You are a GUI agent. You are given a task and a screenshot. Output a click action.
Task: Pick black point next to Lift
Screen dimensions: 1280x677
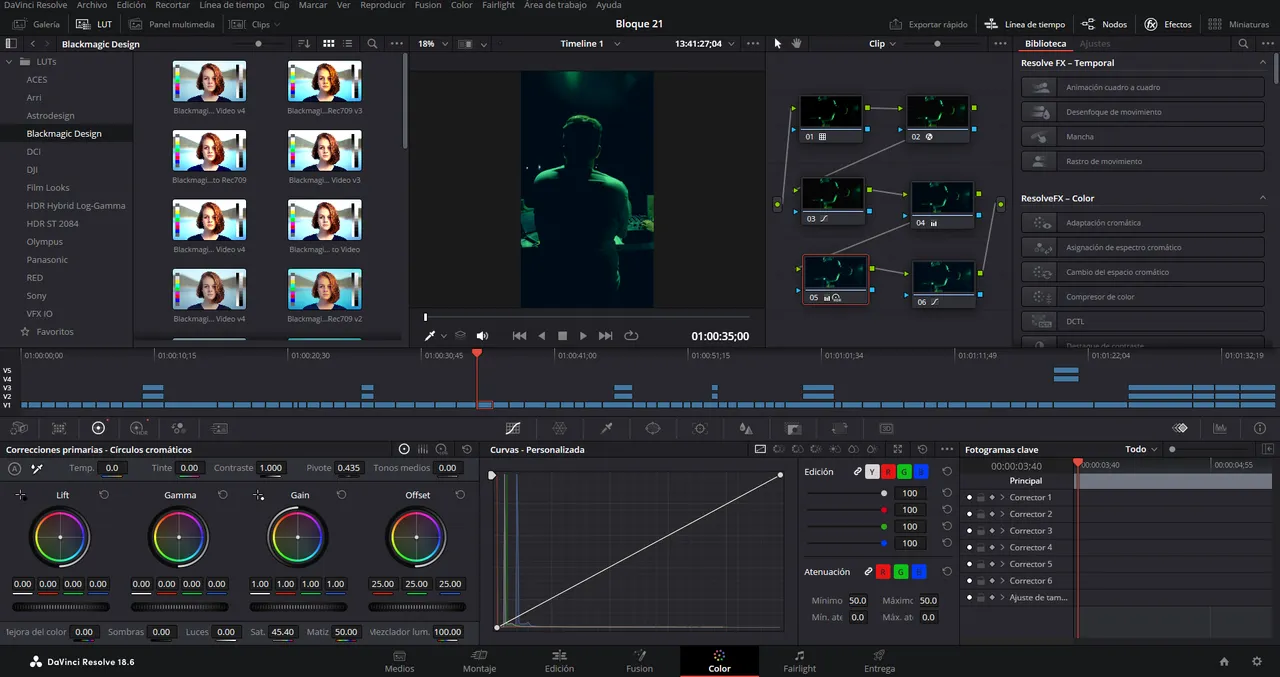tap(21, 495)
